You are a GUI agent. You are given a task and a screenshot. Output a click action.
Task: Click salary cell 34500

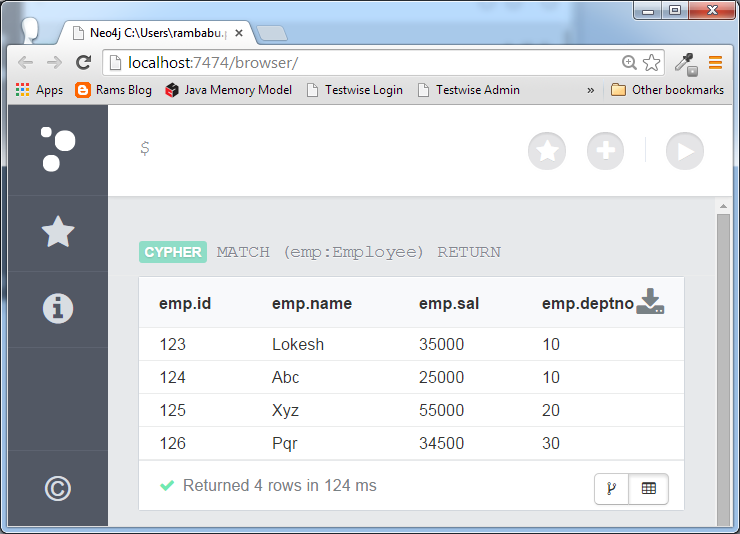(x=442, y=443)
